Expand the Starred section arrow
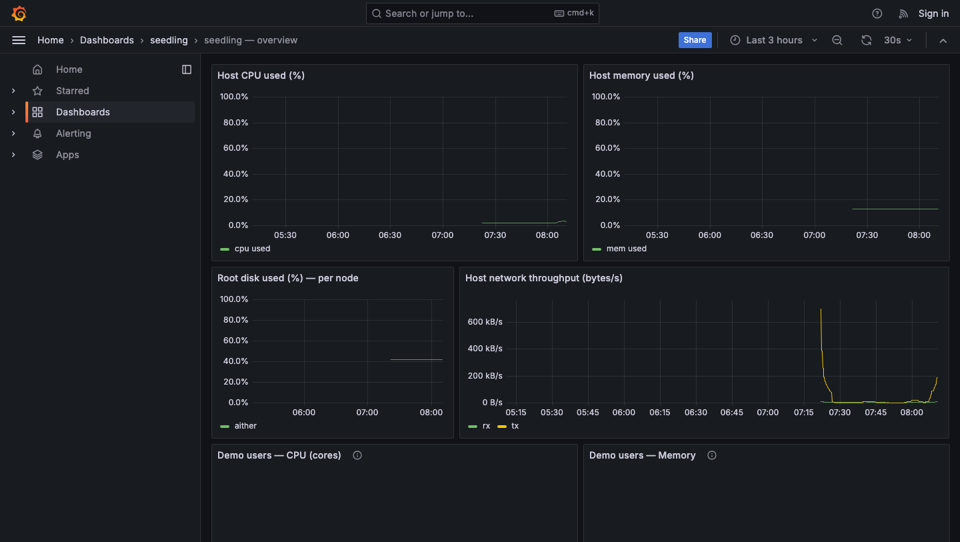960x542 pixels. [x=13, y=91]
